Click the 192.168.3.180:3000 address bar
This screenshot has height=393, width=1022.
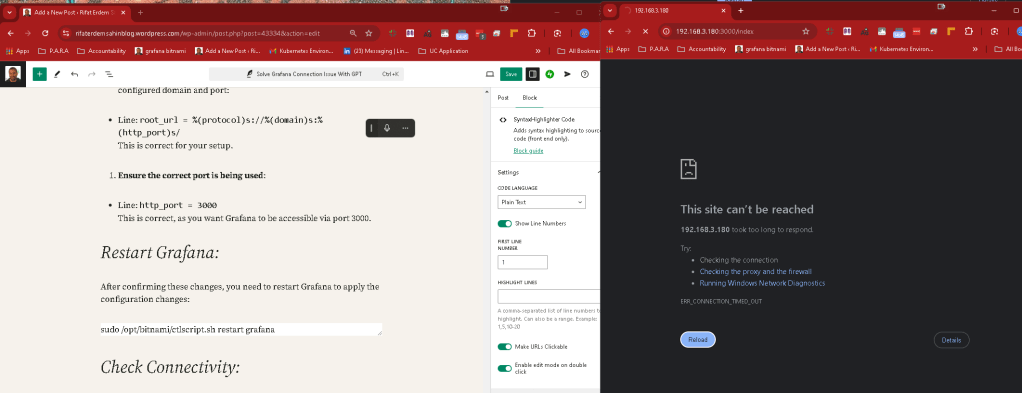(x=715, y=31)
